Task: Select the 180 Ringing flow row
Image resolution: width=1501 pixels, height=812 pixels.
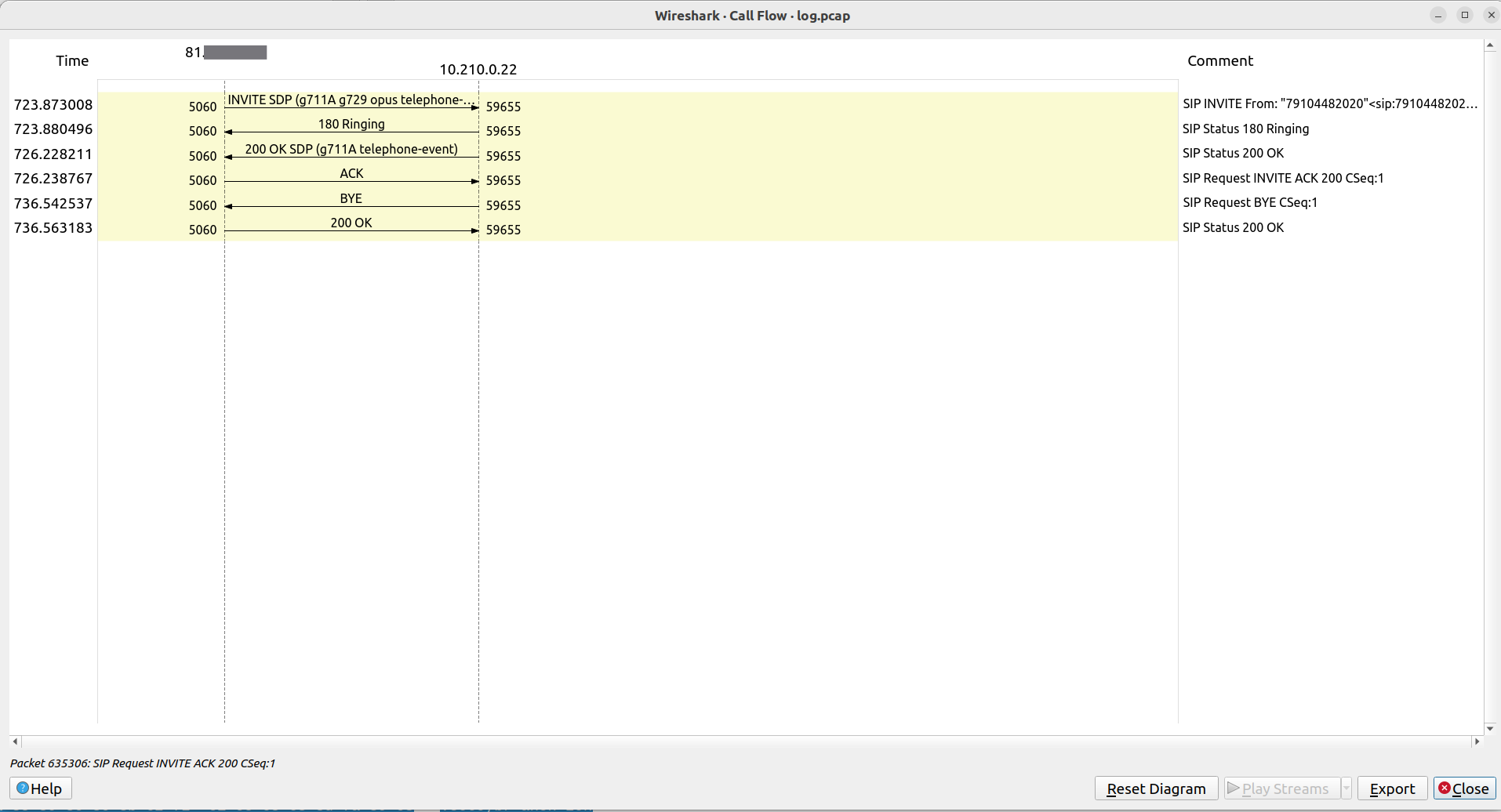Action: 351,129
